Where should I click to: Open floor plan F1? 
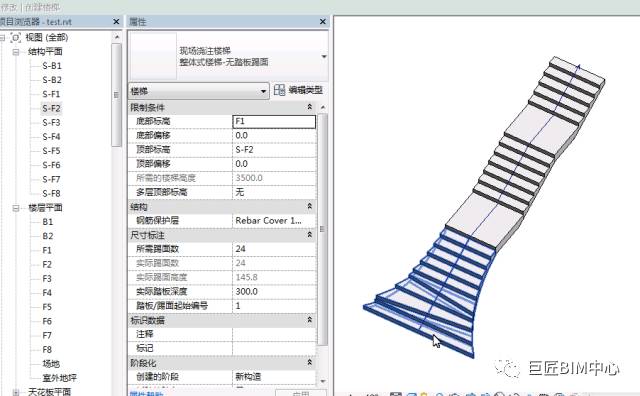47,250
